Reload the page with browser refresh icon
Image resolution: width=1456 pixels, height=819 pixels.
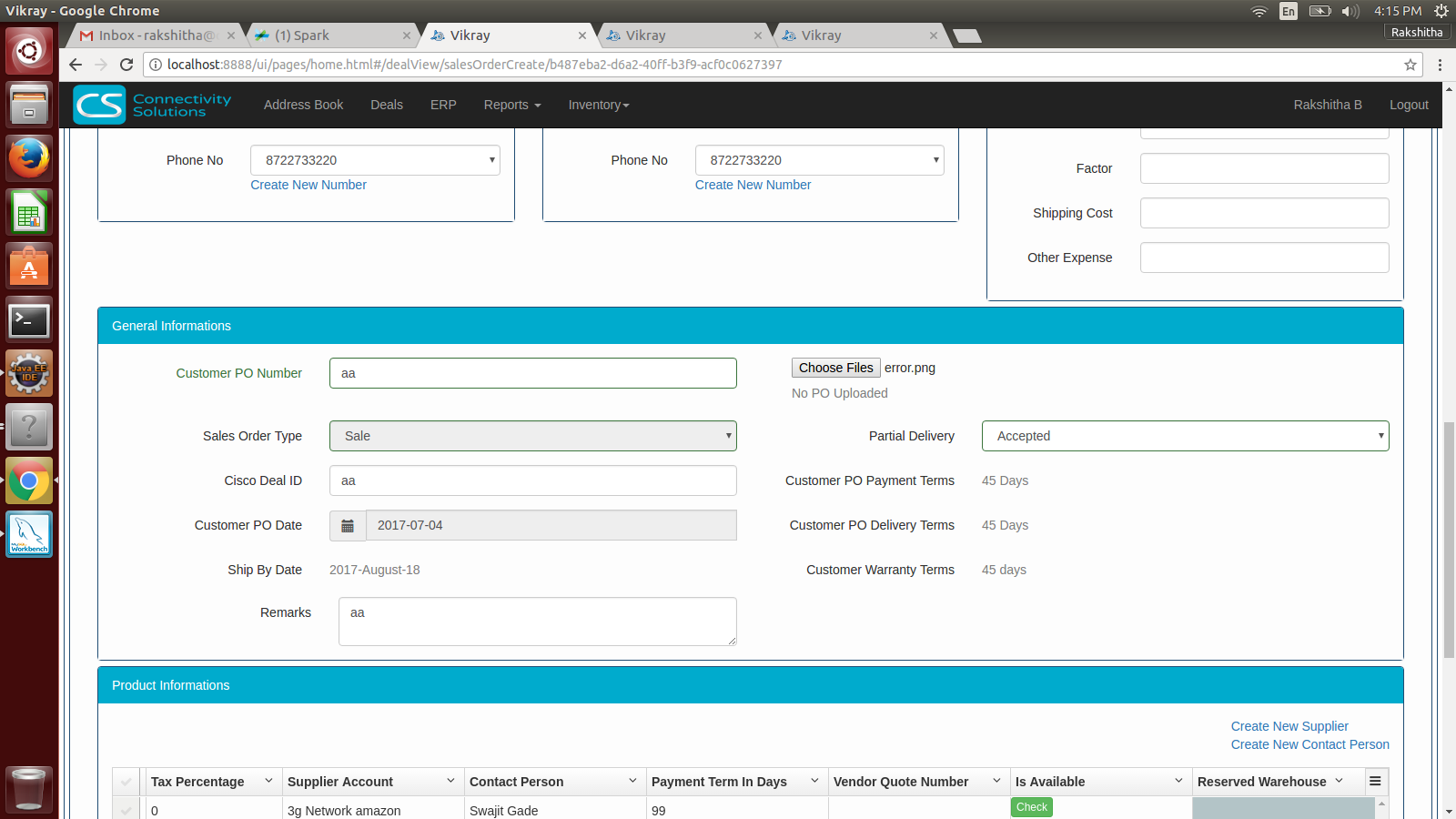(126, 65)
